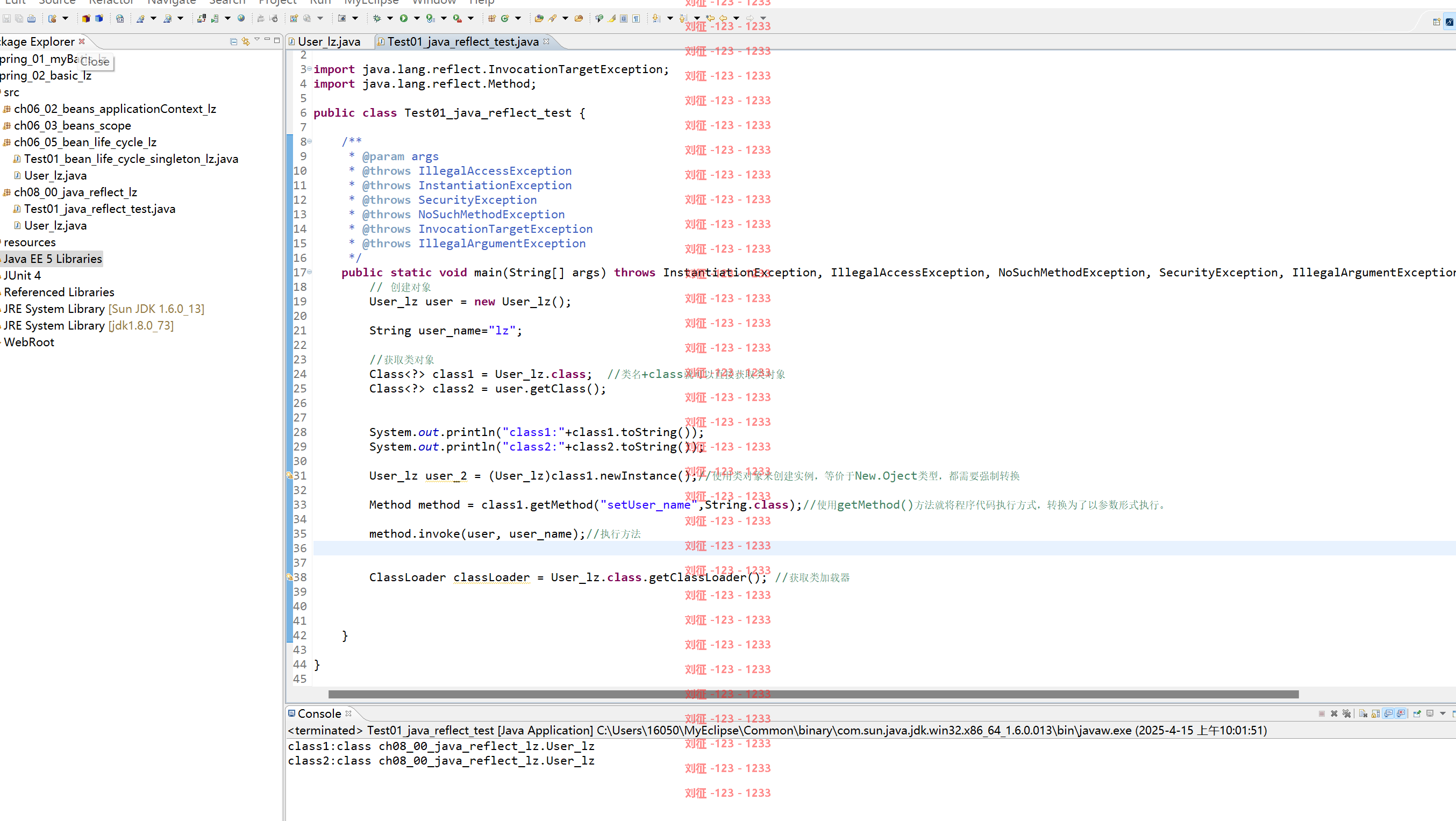Click the Open Type icon
1456x821 pixels.
[539, 19]
